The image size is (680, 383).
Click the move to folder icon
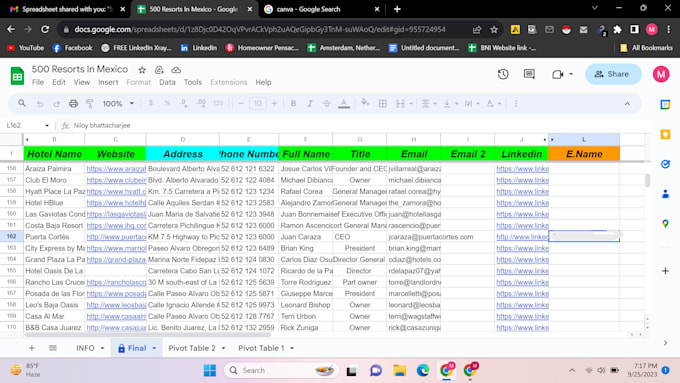pyautogui.click(x=159, y=69)
